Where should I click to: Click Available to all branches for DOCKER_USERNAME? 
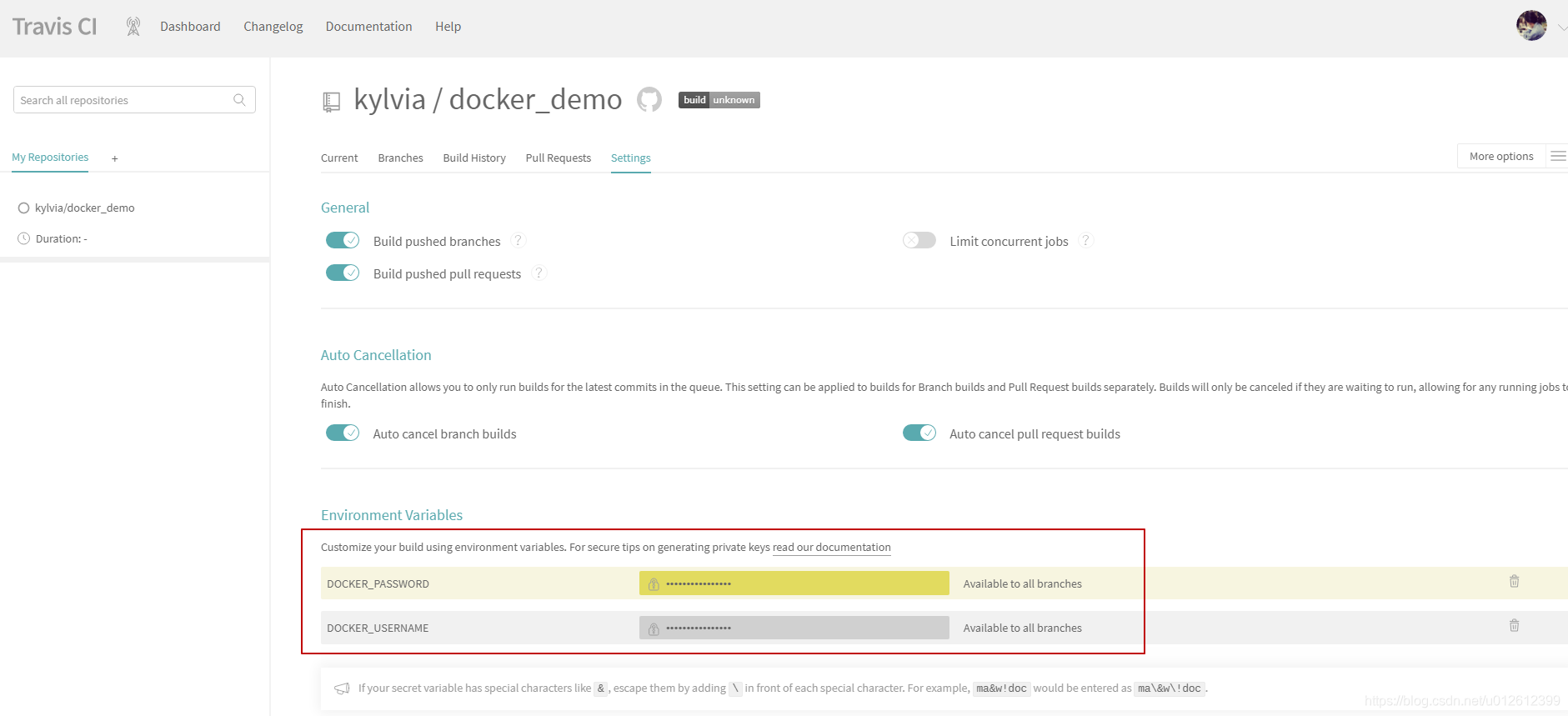click(1023, 628)
